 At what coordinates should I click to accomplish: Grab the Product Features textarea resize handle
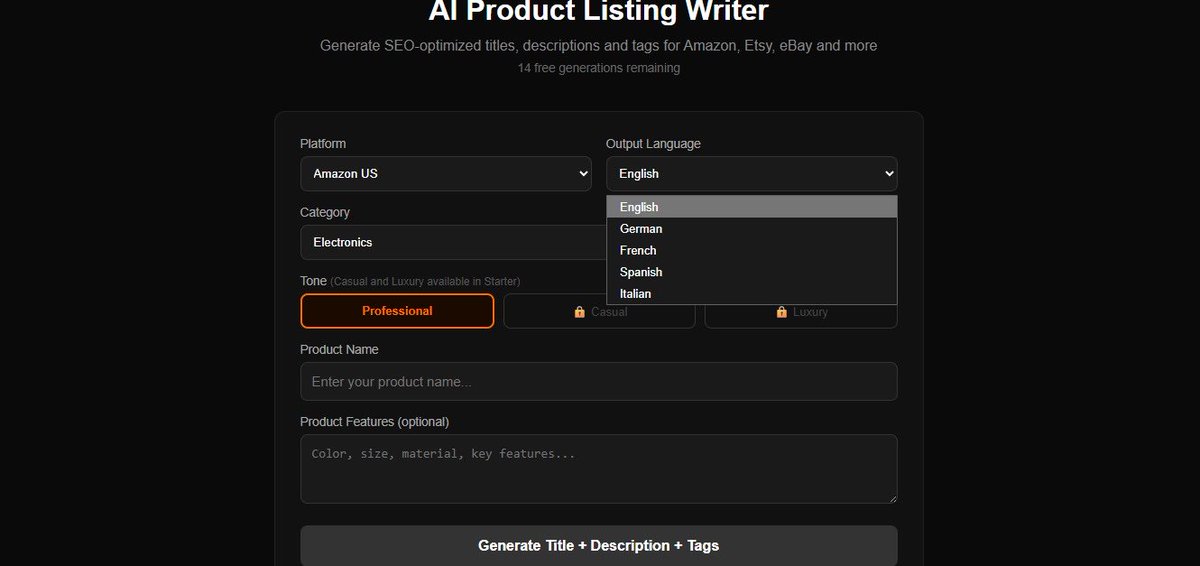click(x=892, y=498)
